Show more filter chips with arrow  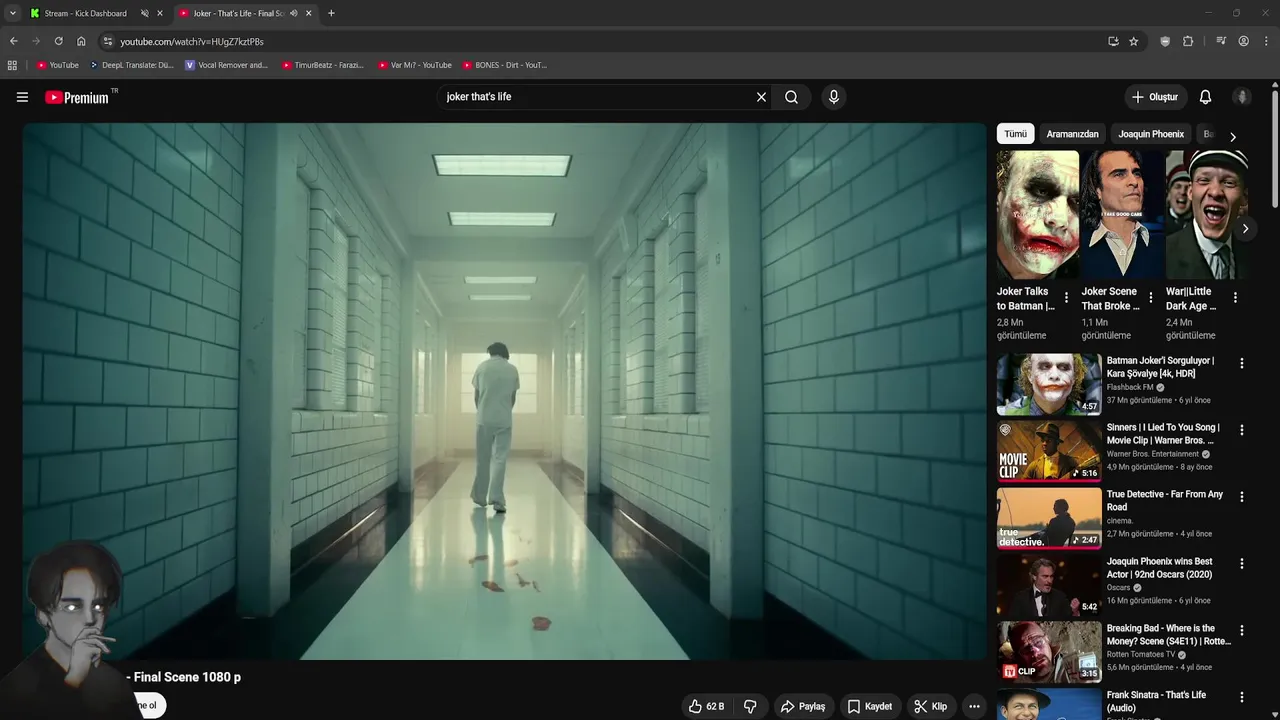point(1232,137)
